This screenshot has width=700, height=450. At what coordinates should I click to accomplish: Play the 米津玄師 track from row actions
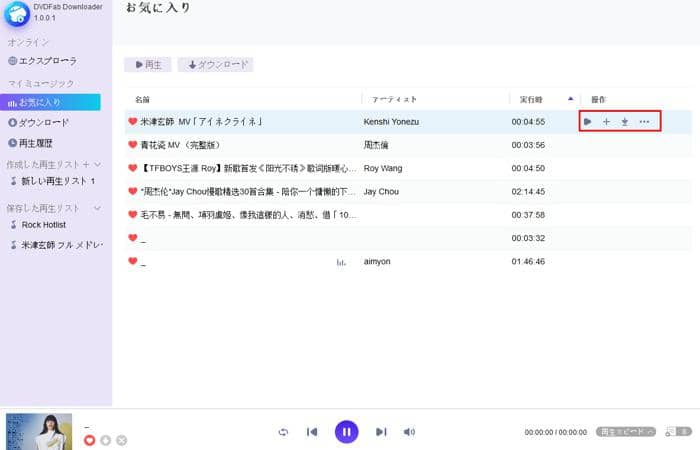588,122
